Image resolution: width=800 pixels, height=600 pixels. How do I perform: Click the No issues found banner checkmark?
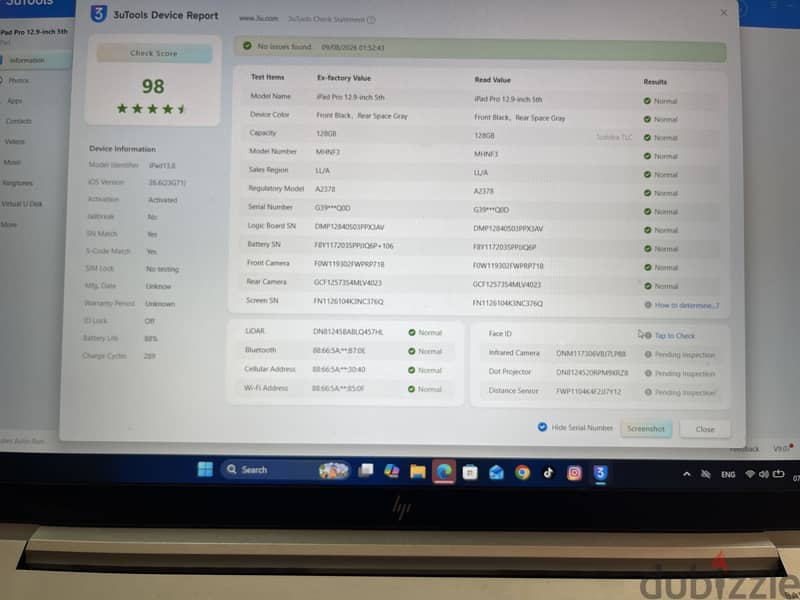247,46
